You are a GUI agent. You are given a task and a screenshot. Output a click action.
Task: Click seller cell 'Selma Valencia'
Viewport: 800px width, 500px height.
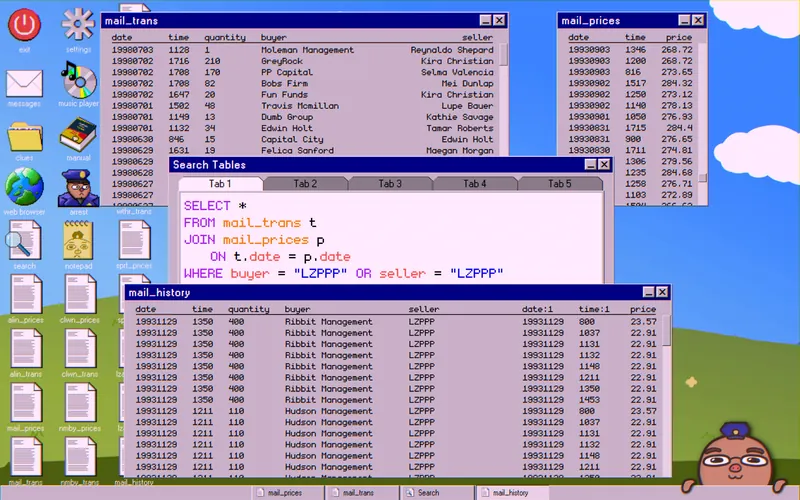[x=457, y=72]
